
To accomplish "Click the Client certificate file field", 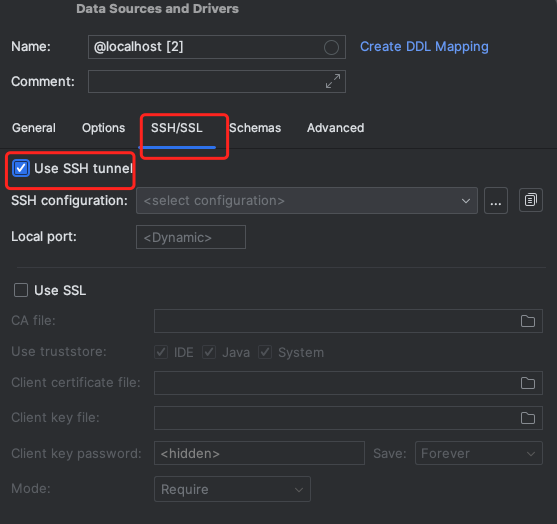I will pos(348,383).
